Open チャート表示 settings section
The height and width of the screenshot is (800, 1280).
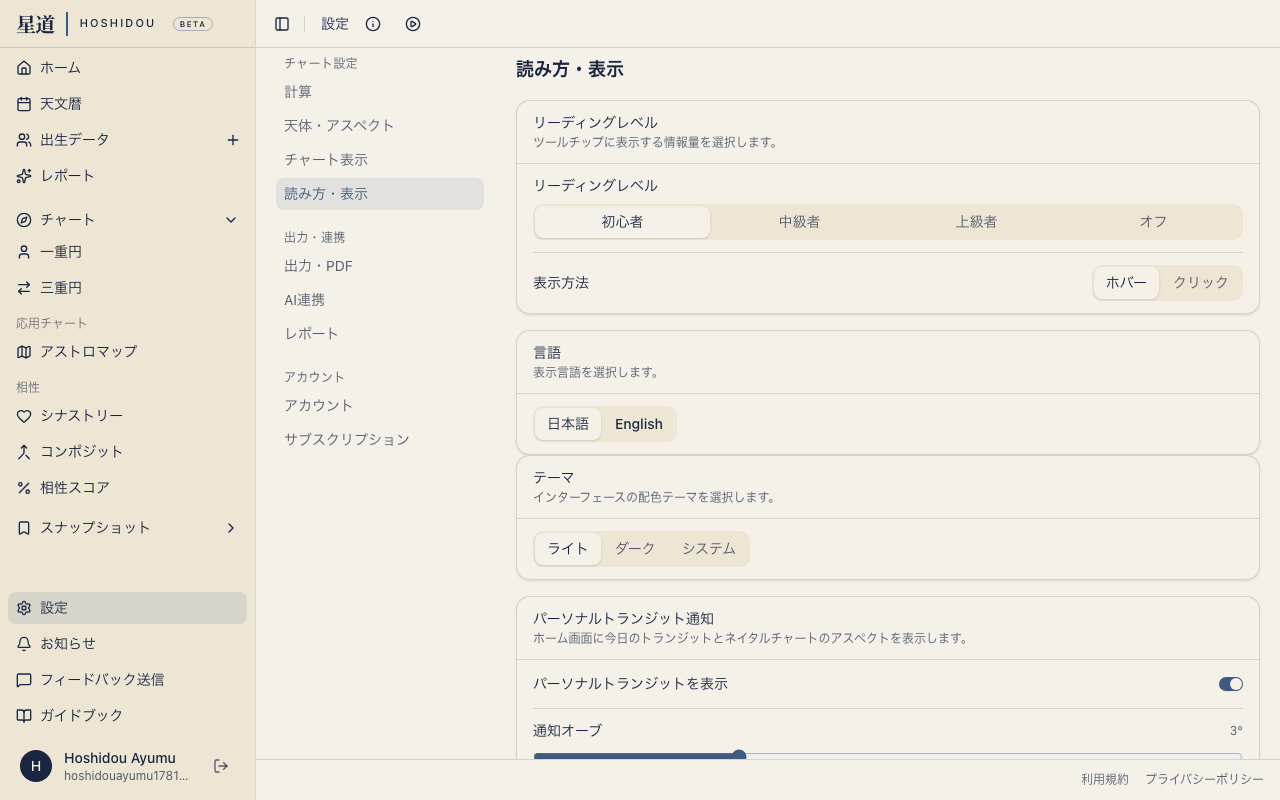point(380,160)
